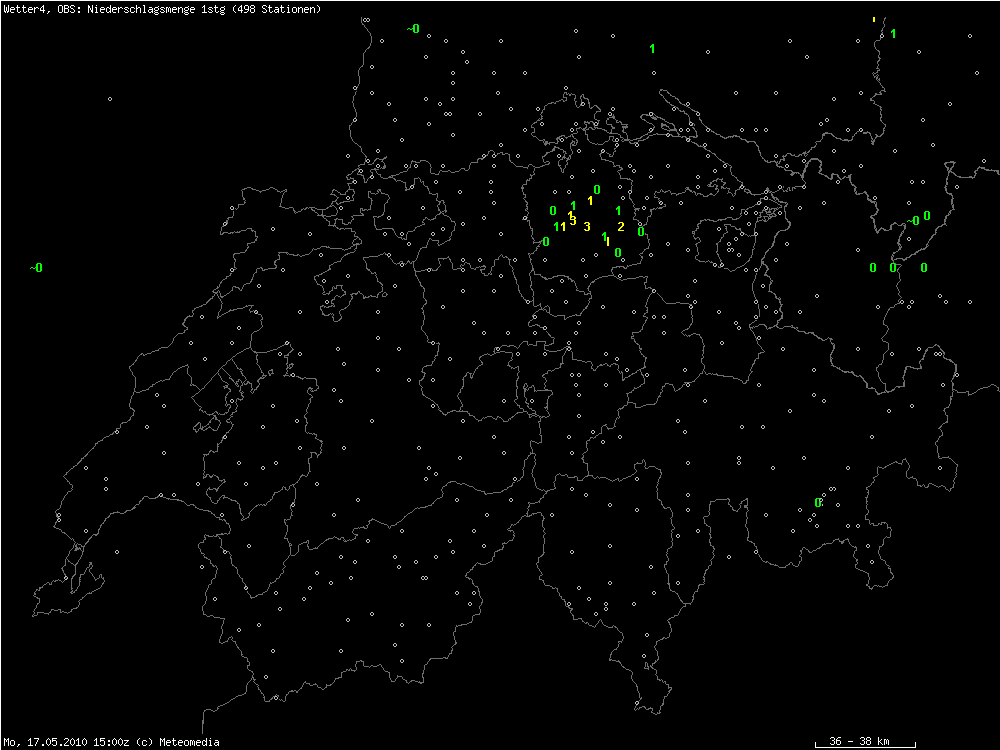Select the yellow '2' precipitation value

tap(621, 226)
